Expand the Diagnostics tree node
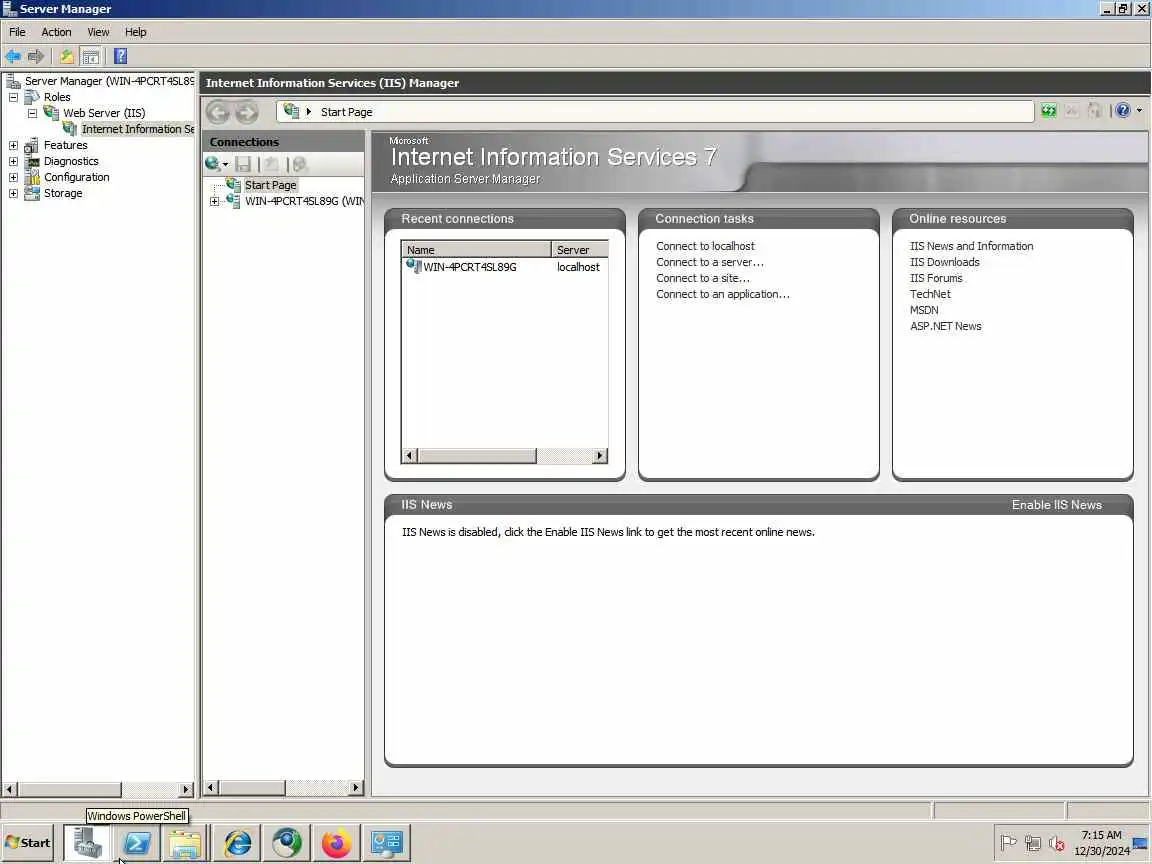Image resolution: width=1152 pixels, height=864 pixels. coord(13,162)
